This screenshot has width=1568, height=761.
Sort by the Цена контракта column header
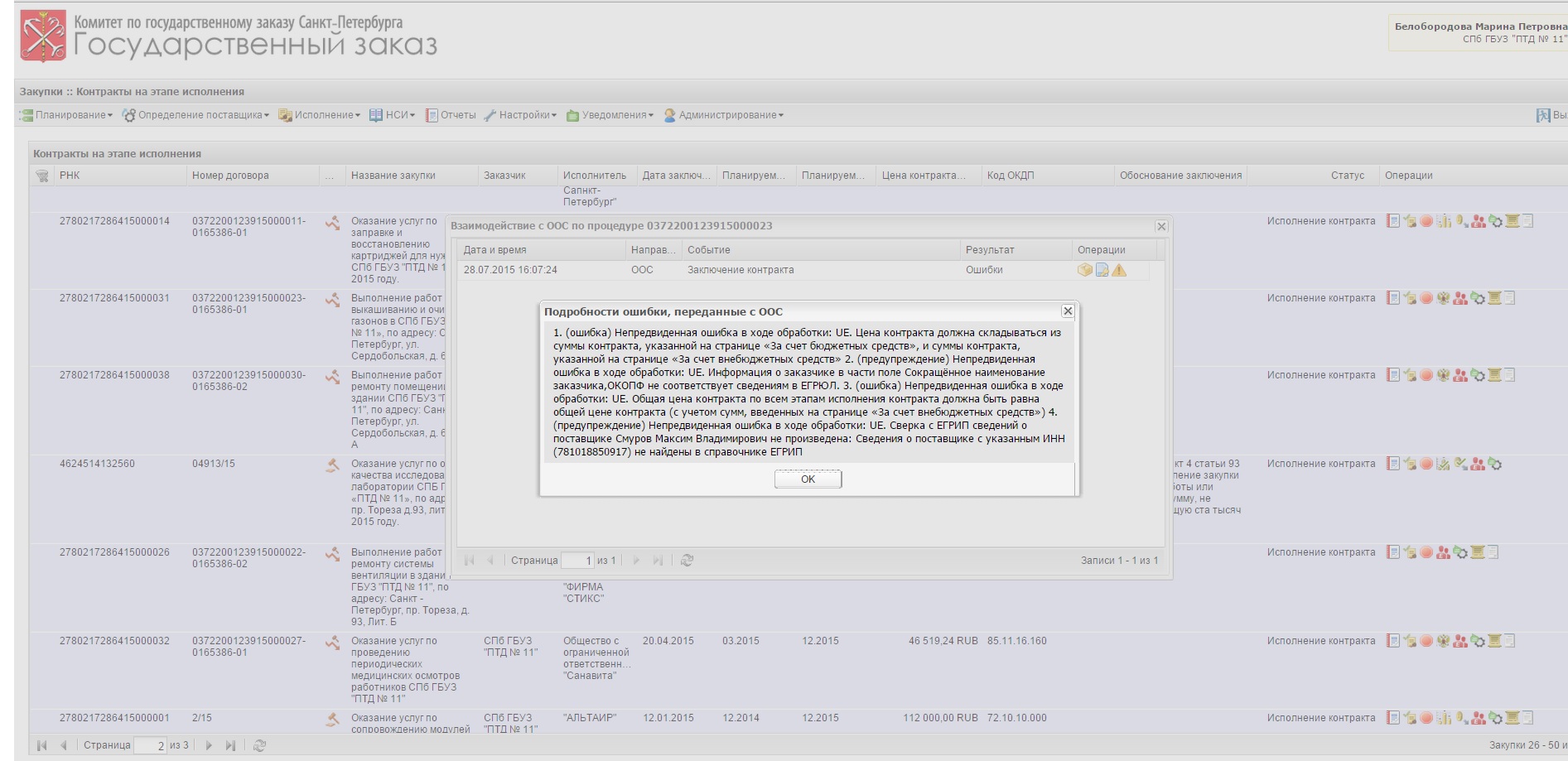pos(928,176)
